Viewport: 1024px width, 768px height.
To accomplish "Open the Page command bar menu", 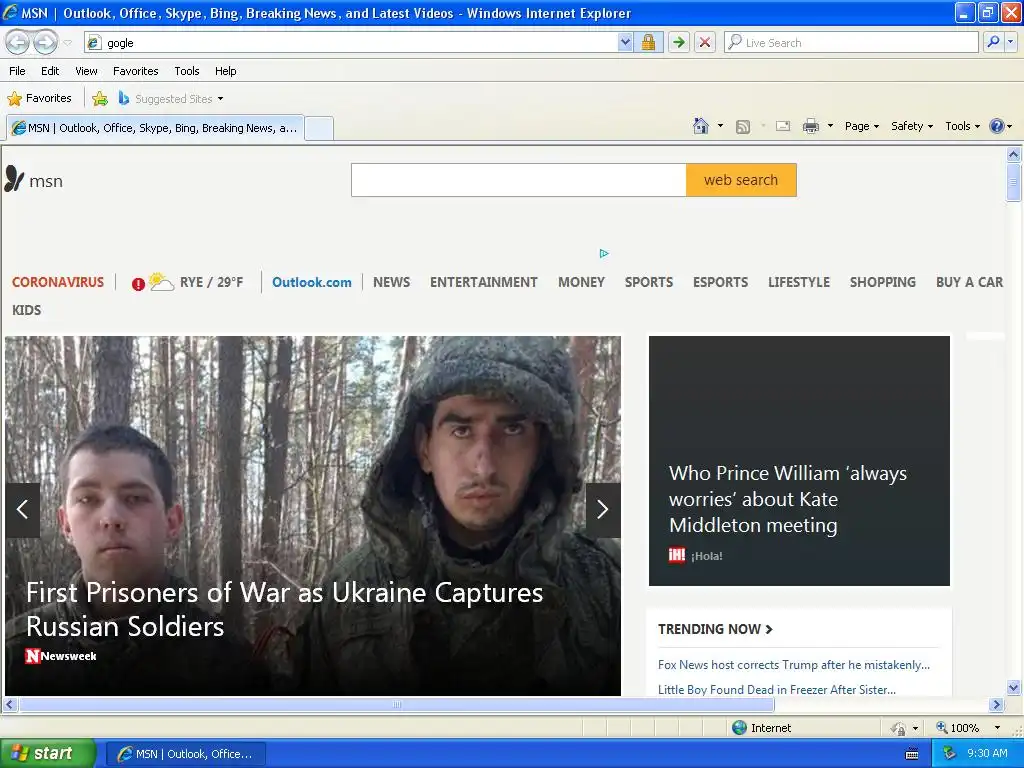I will [x=861, y=126].
